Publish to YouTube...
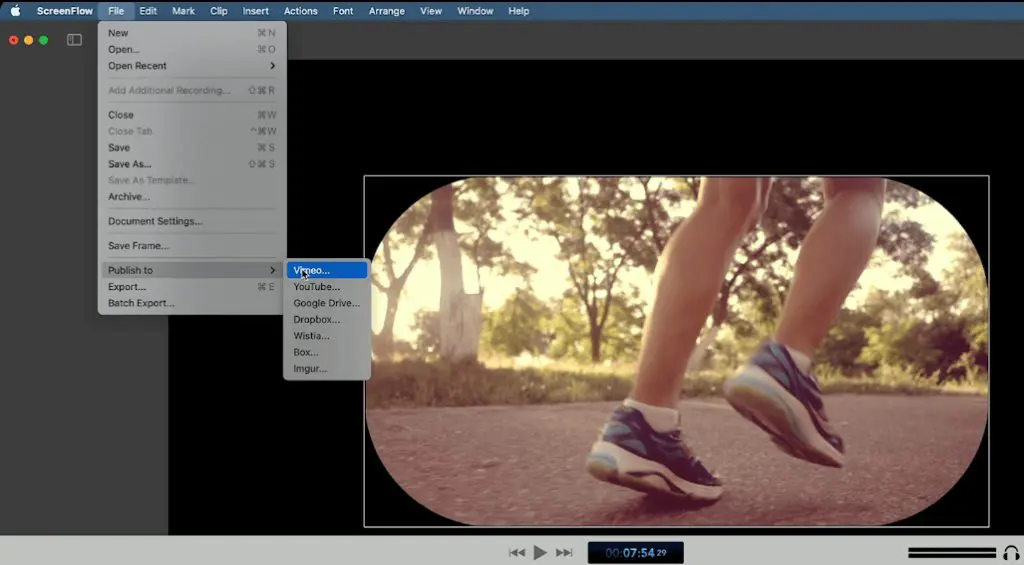1024x565 pixels. (x=327, y=287)
